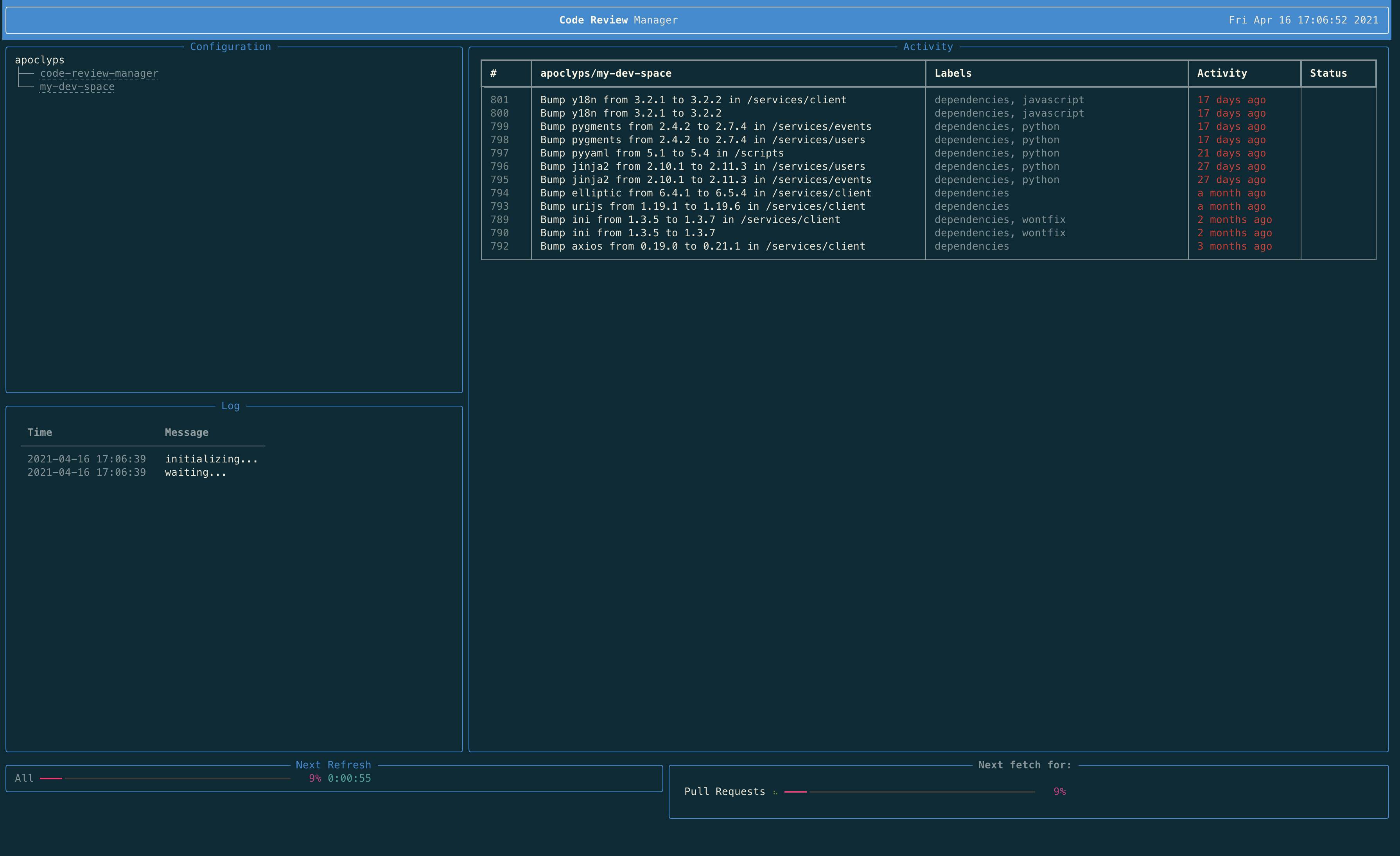Click the wontfix label on PR 789

tap(1043, 220)
